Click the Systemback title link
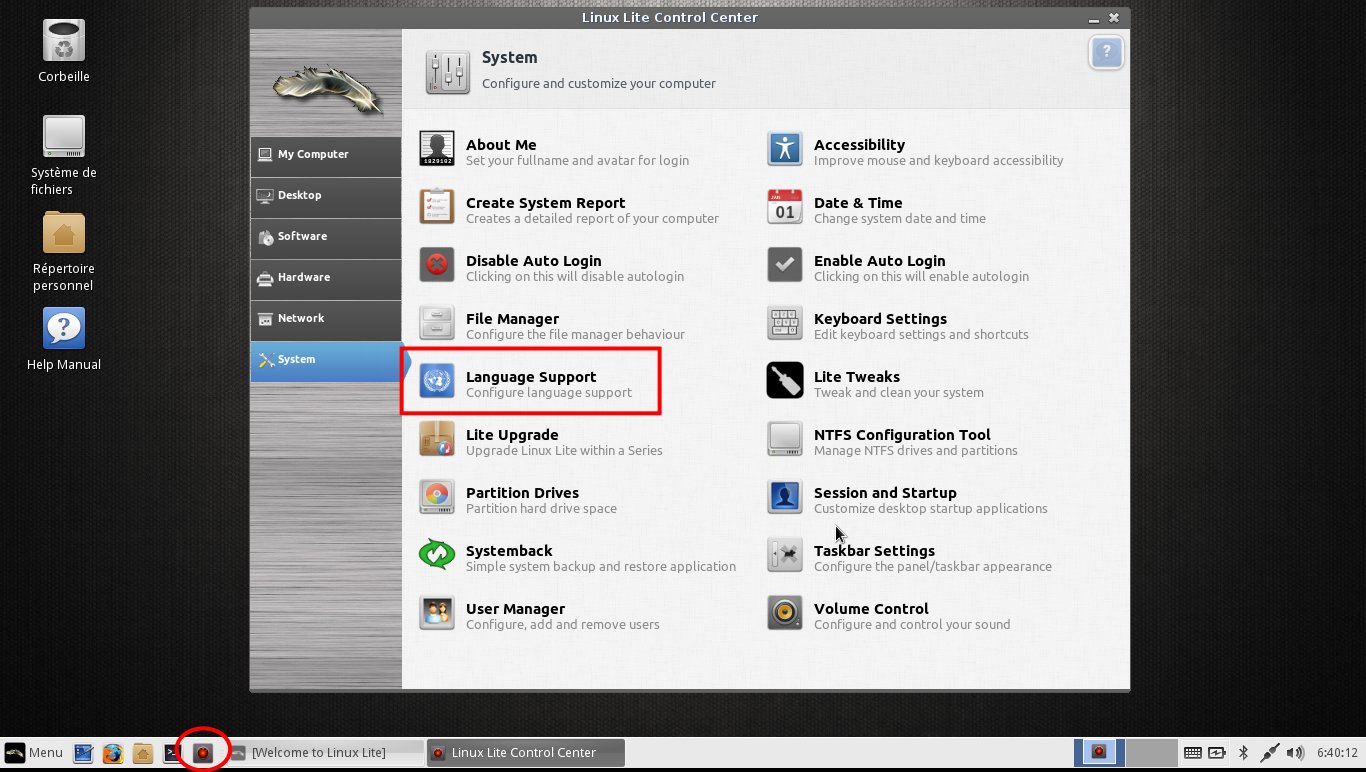Image resolution: width=1366 pixels, height=772 pixels. point(509,551)
